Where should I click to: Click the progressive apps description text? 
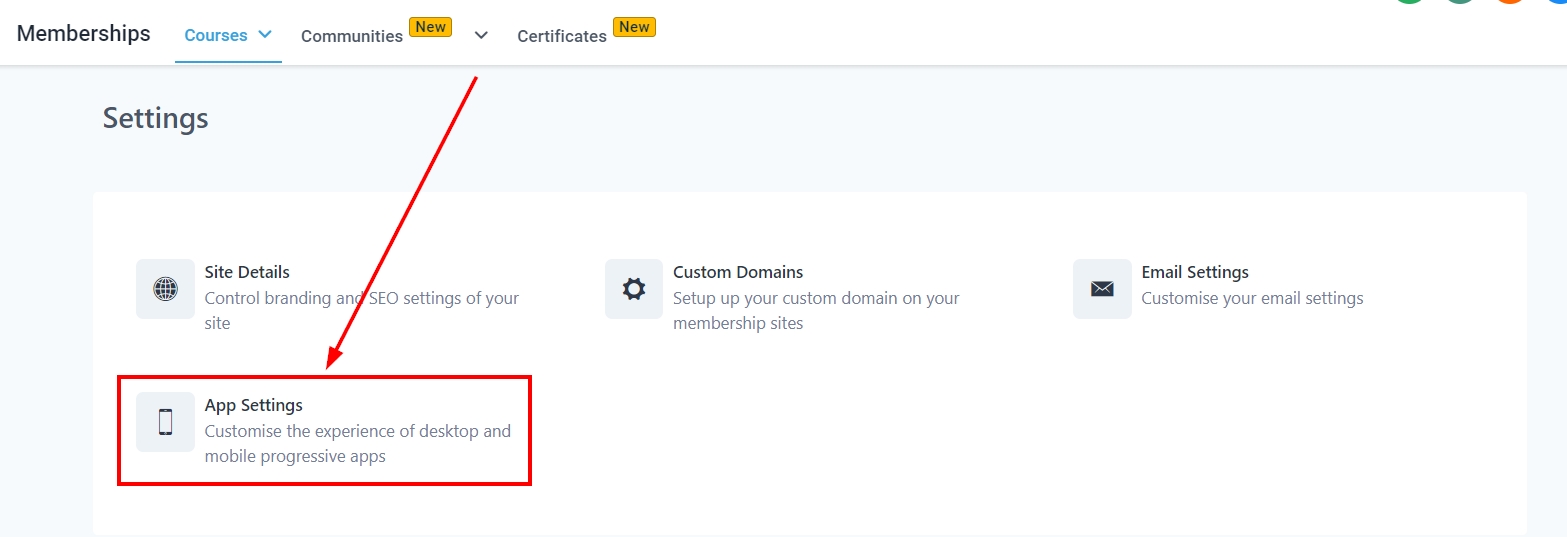357,443
